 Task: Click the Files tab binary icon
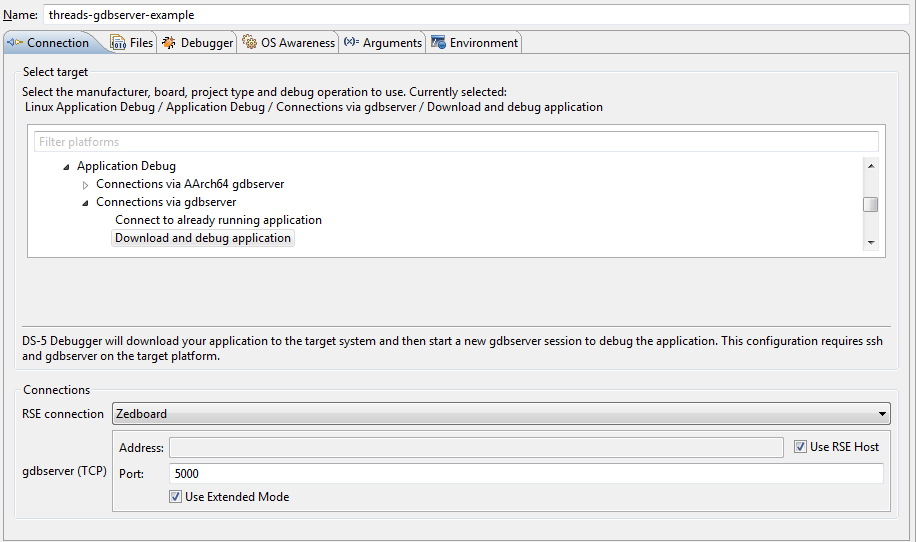(x=118, y=43)
